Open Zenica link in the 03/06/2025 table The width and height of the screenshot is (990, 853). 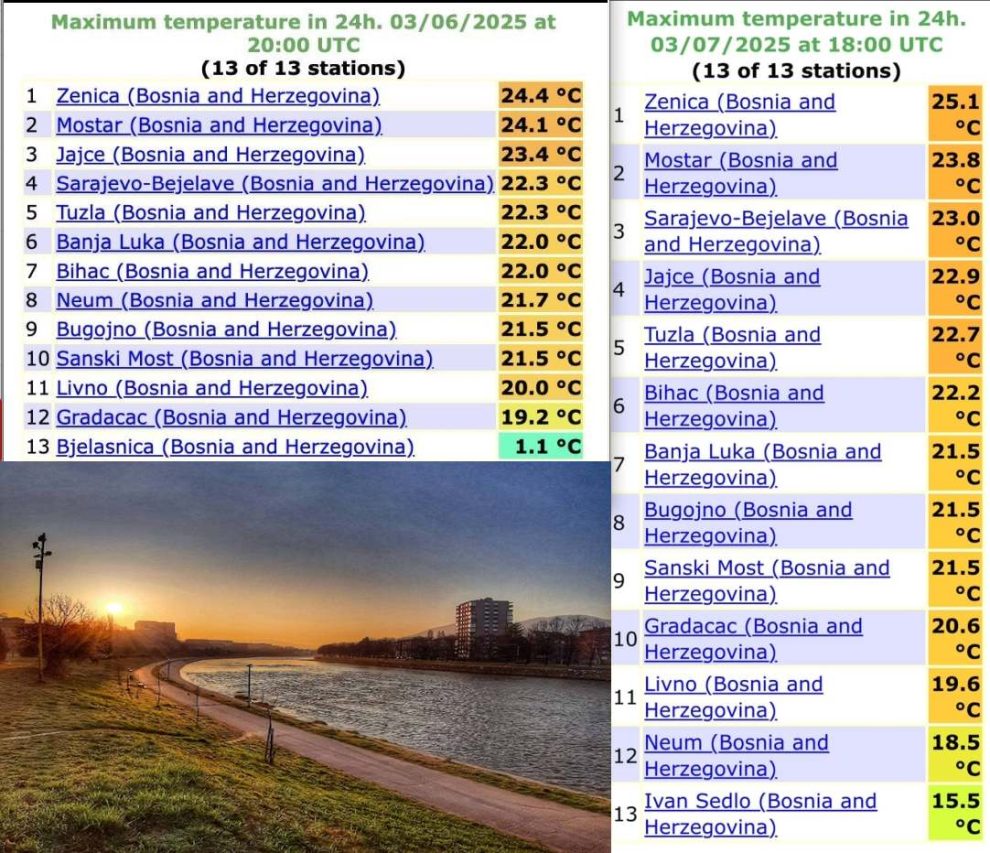(217, 96)
